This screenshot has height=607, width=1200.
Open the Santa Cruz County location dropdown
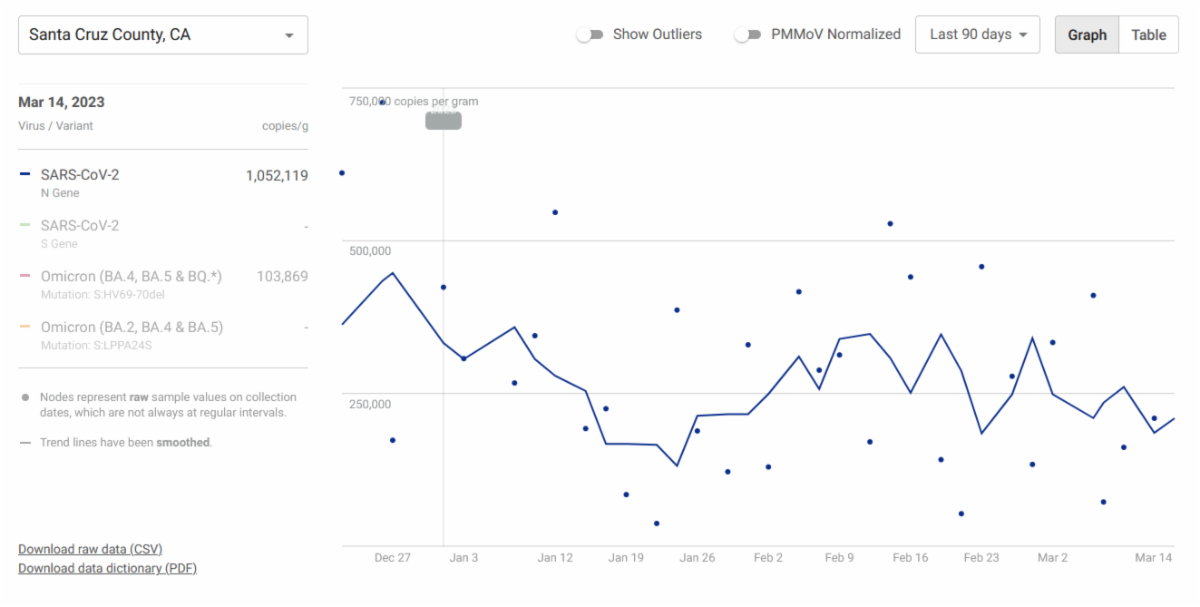(x=162, y=35)
